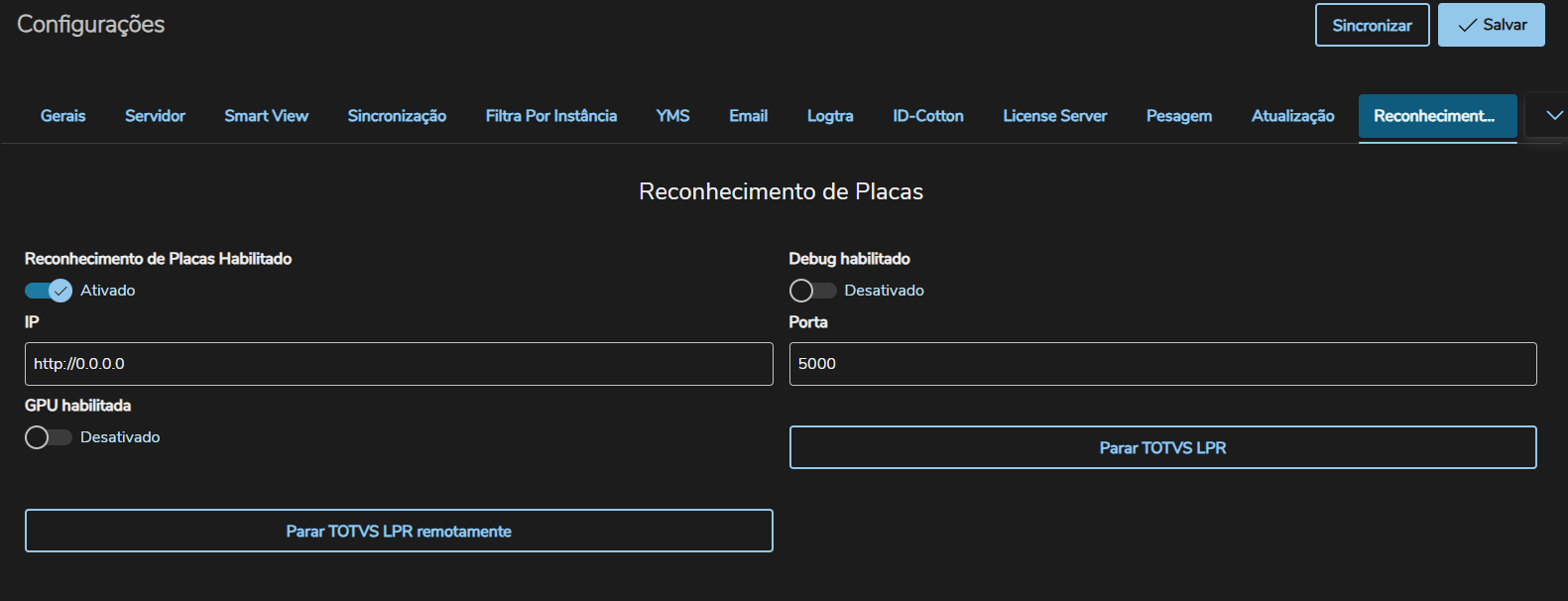The width and height of the screenshot is (1568, 601).
Task: Open the Gerais tab
Action: click(x=63, y=116)
